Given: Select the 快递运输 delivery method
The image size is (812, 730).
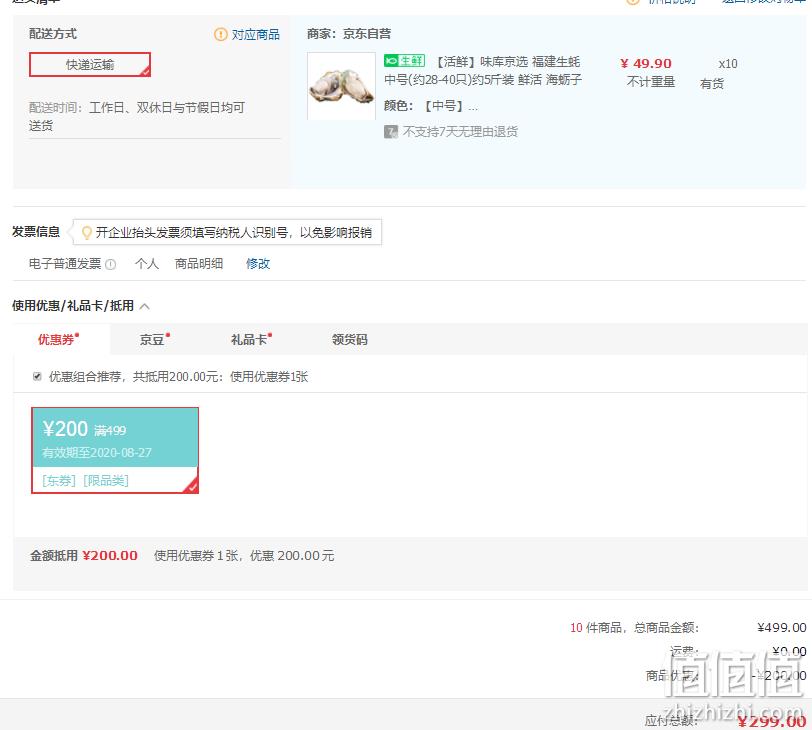Looking at the screenshot, I should coord(90,65).
